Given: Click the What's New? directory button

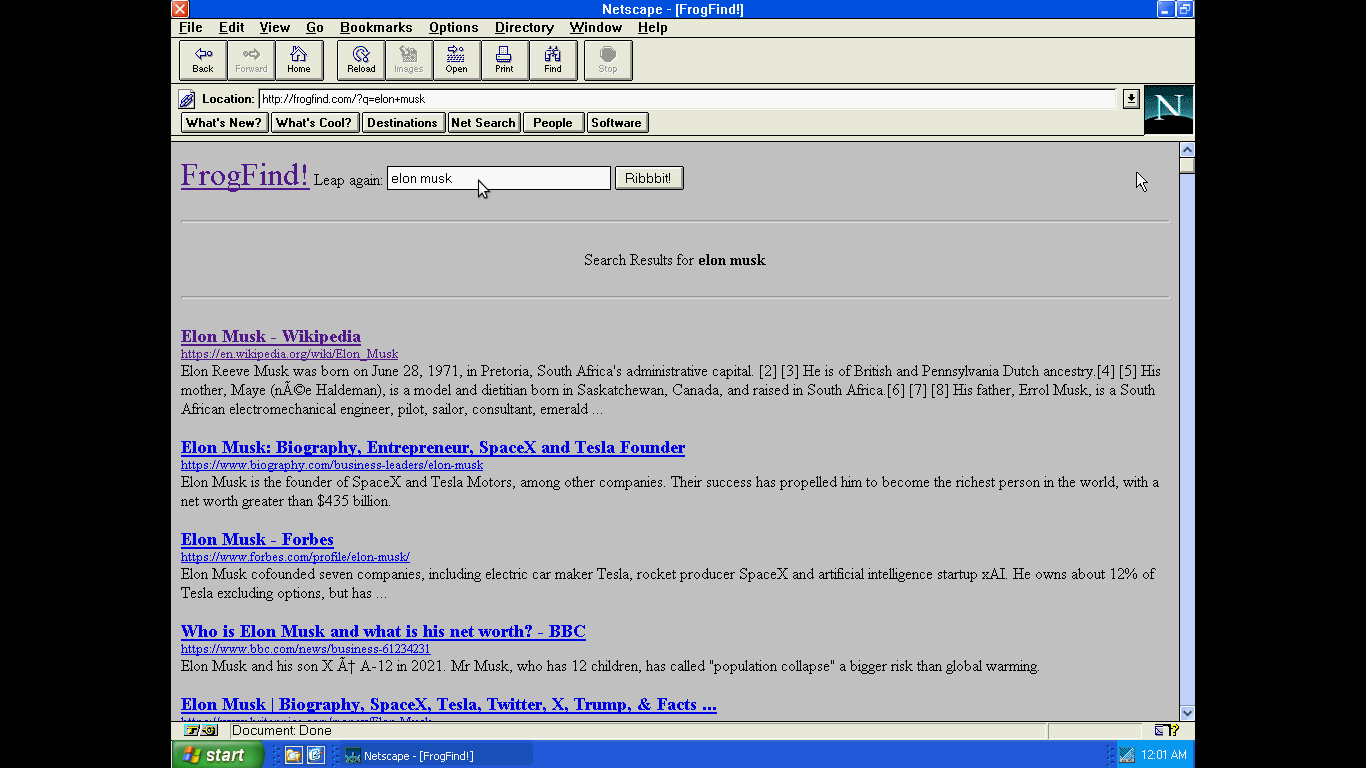Looking at the screenshot, I should point(224,123).
